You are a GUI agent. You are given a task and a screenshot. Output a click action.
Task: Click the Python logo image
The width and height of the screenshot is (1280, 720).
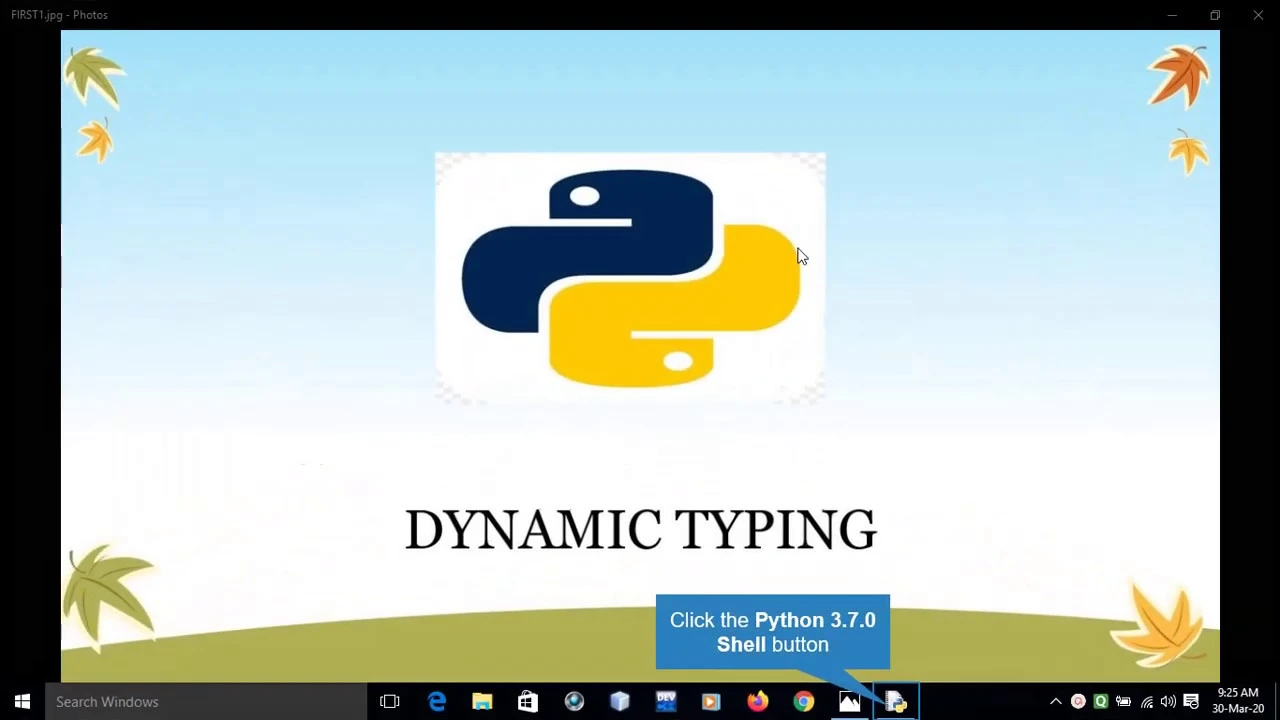pos(630,278)
